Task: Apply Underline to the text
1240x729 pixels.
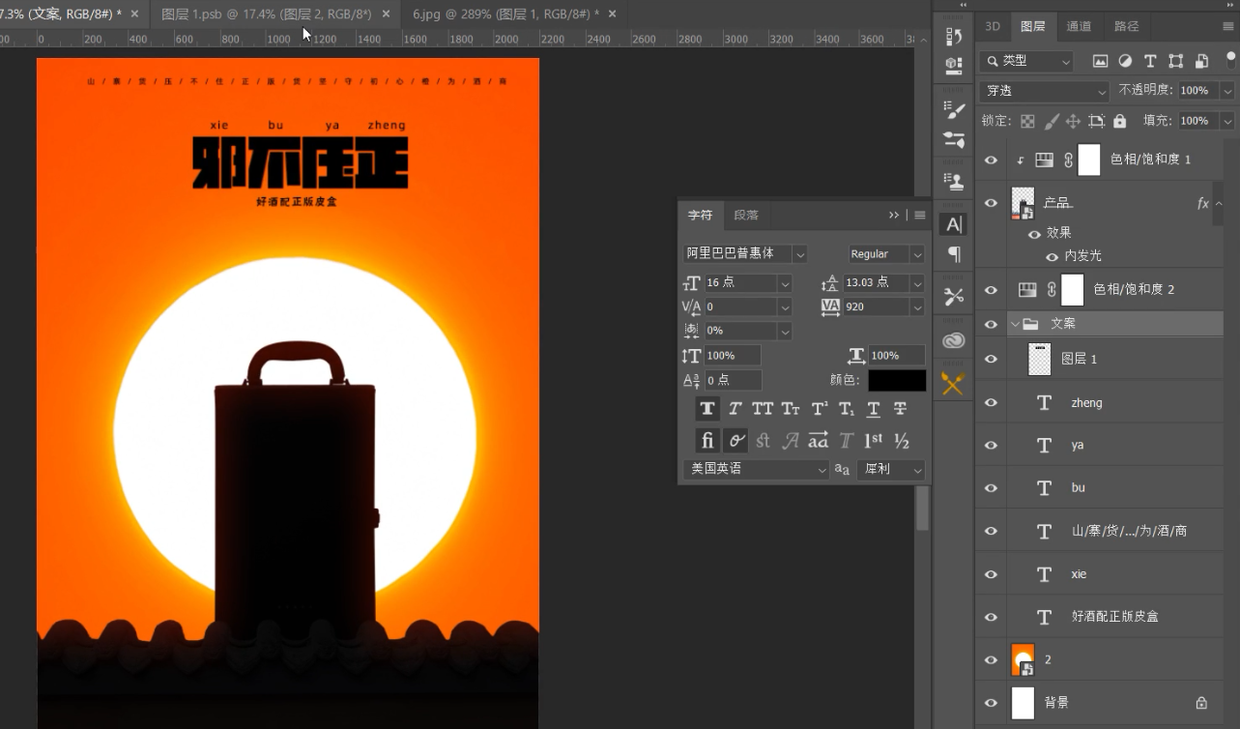Action: (873, 409)
